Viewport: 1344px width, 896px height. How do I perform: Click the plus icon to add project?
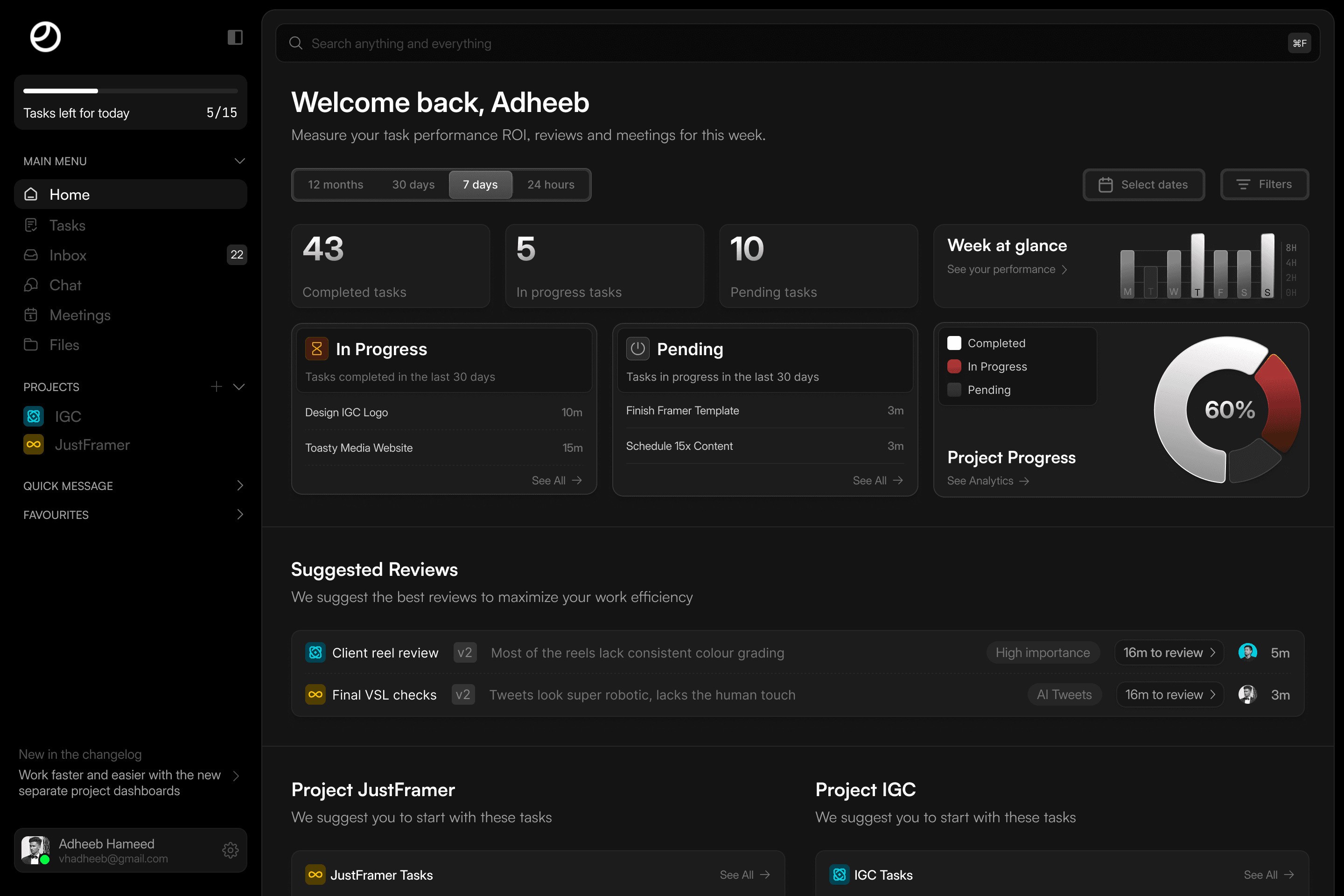pos(216,387)
